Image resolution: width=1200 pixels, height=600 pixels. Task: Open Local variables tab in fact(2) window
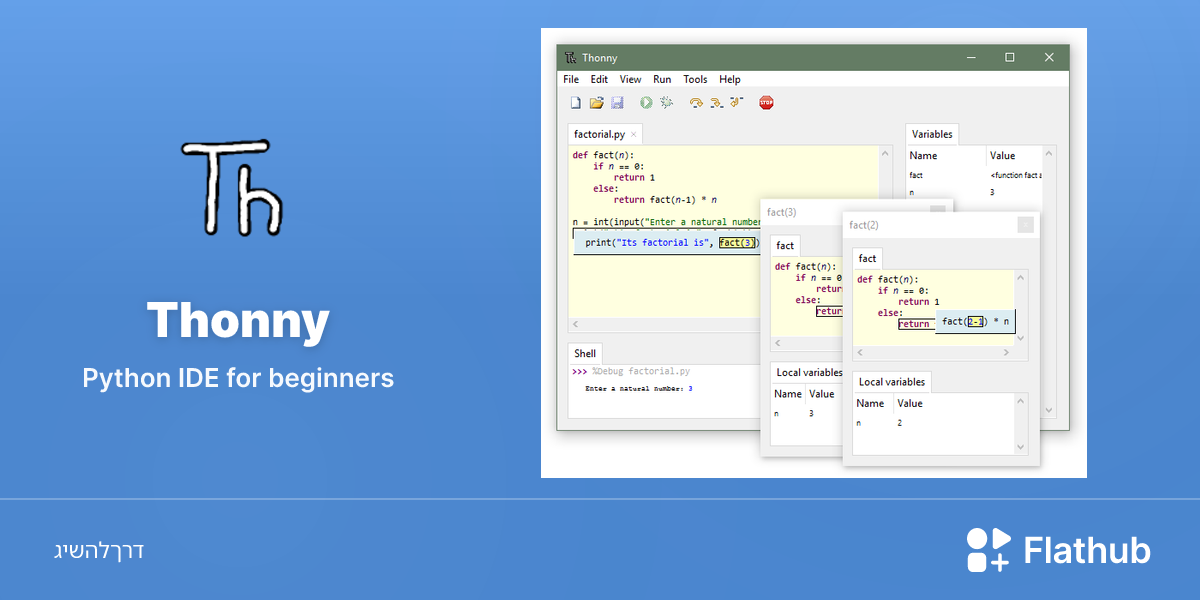[892, 382]
